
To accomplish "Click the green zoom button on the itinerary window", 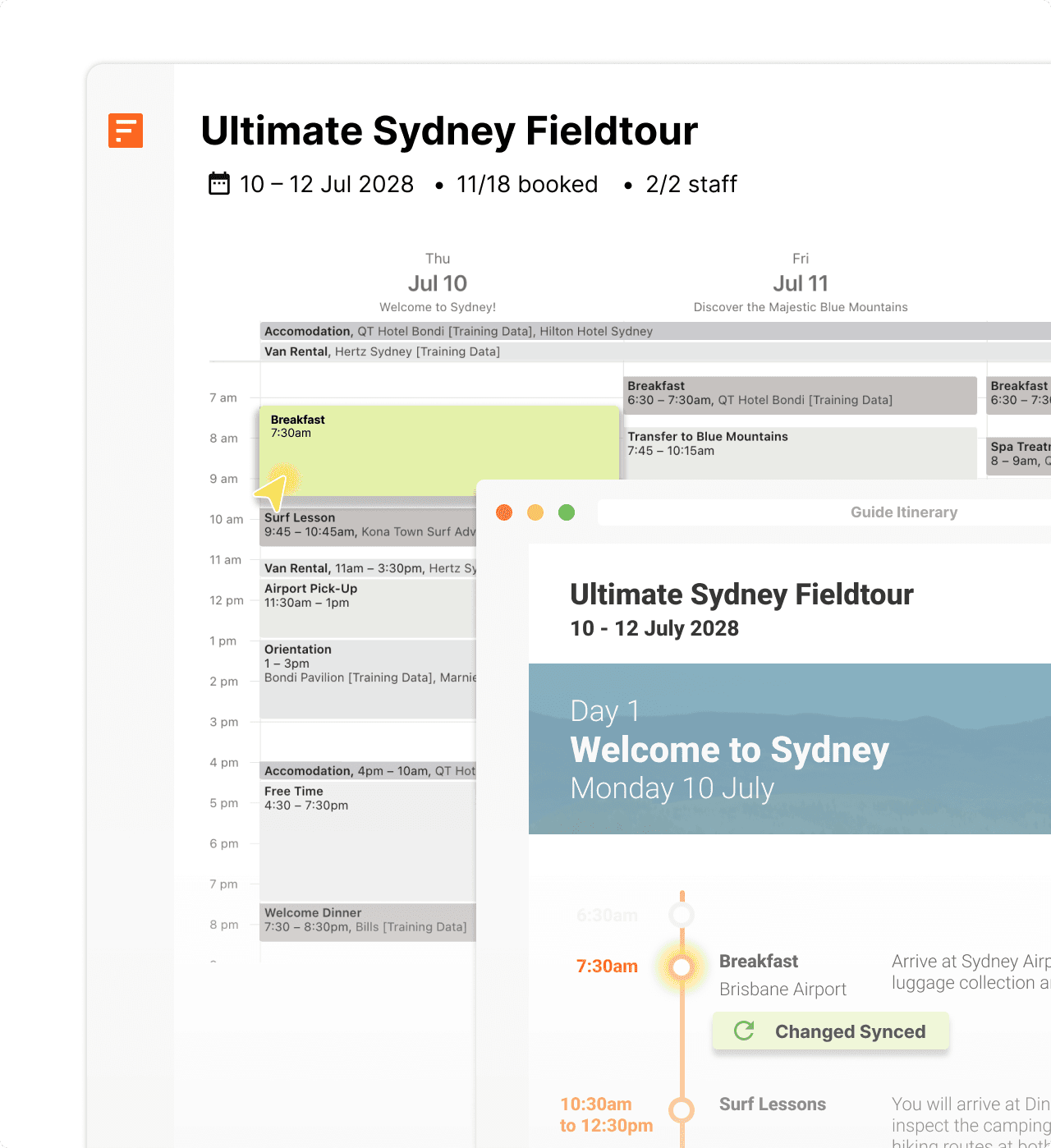I will pos(566,512).
